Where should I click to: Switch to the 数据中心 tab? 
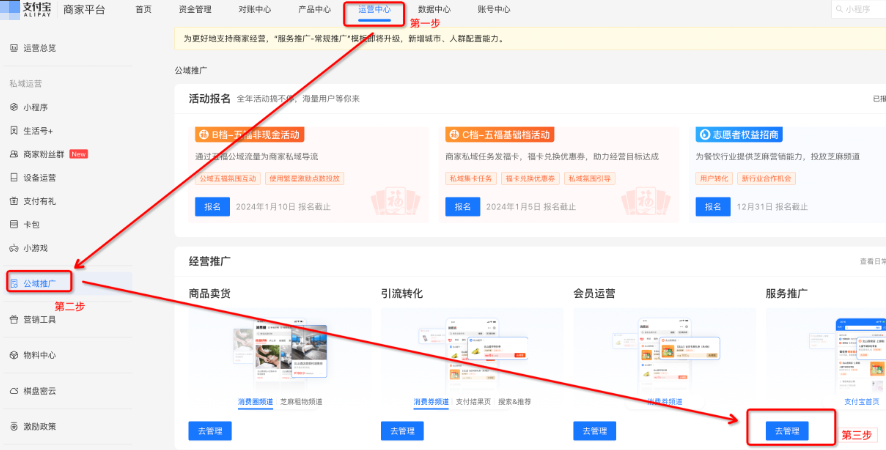435,10
